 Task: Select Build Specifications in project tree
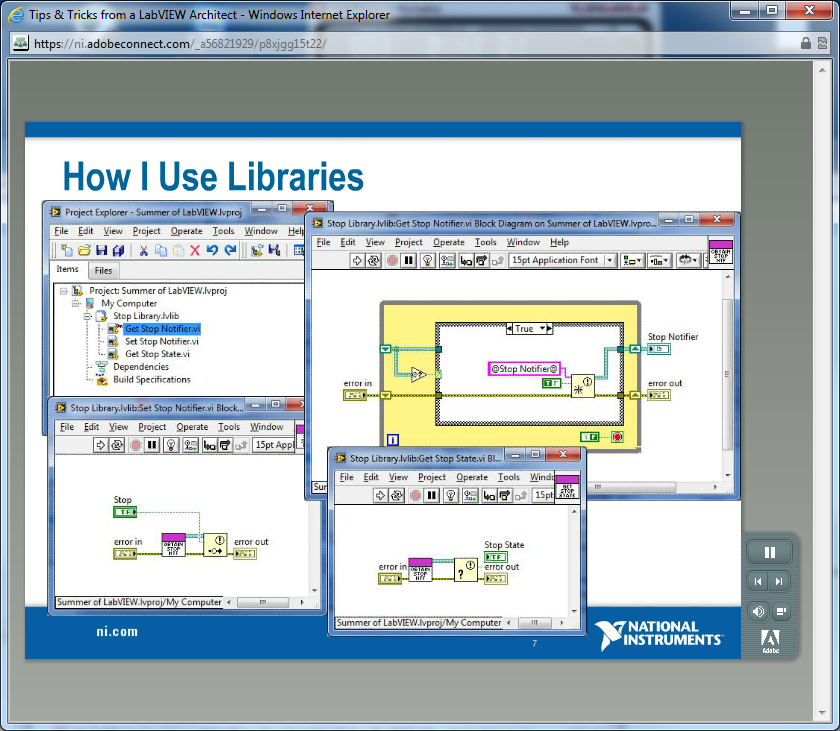(x=152, y=380)
